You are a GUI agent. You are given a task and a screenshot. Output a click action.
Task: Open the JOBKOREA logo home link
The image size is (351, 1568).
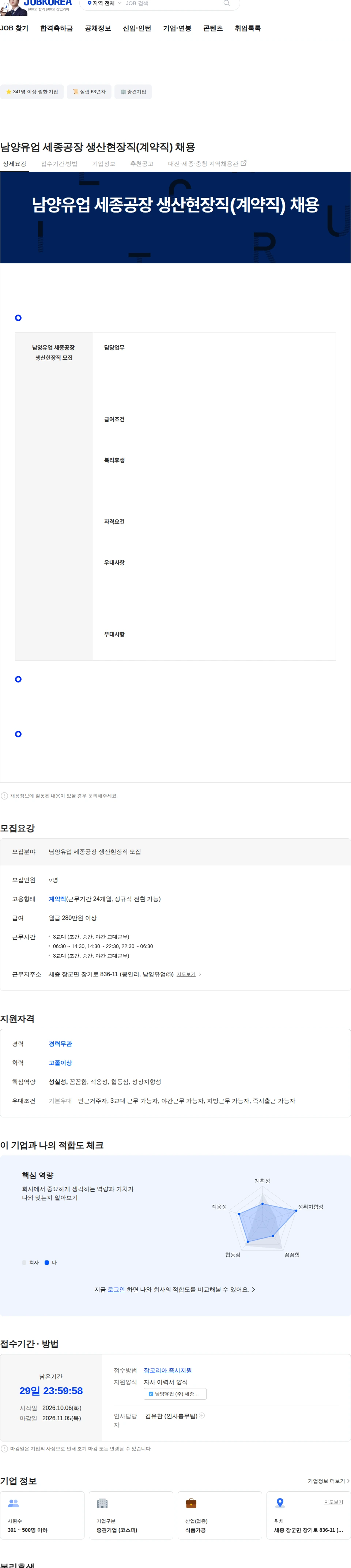48,4
